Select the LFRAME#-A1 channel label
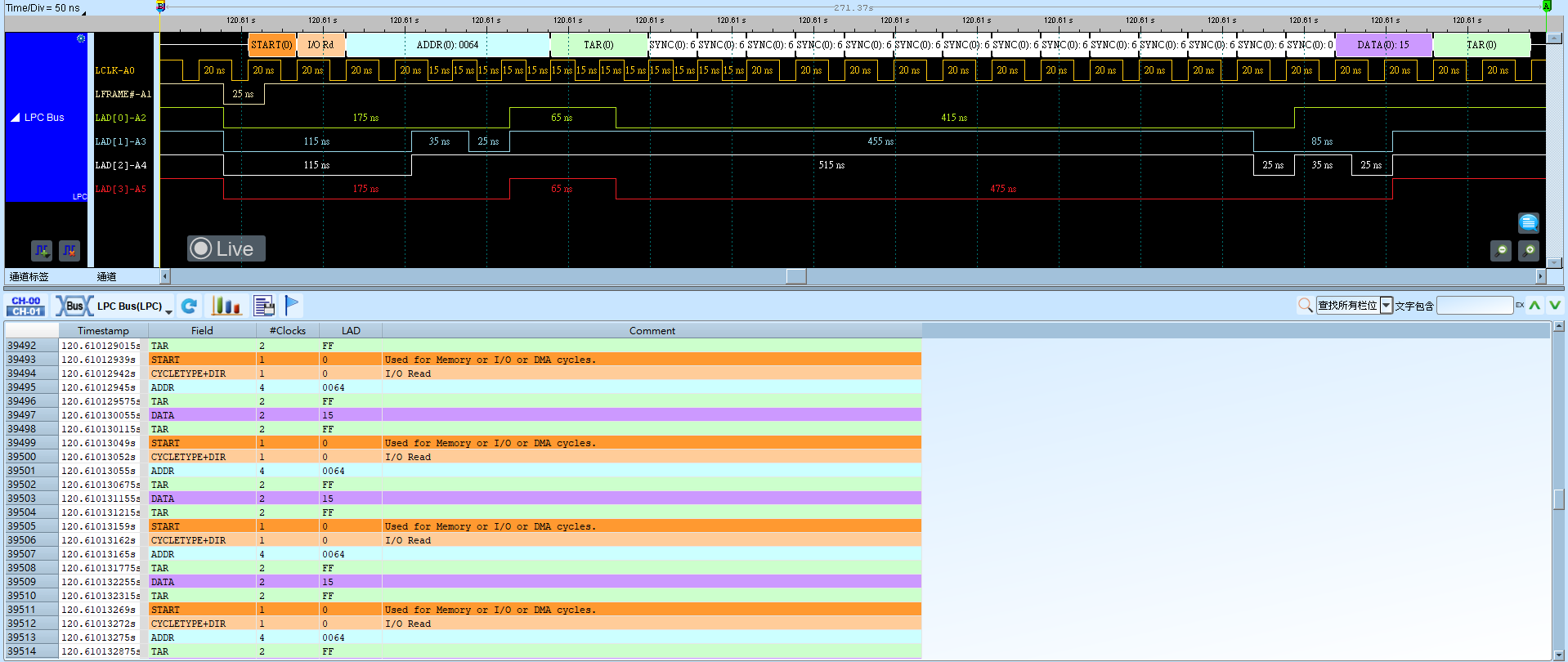 123,95
